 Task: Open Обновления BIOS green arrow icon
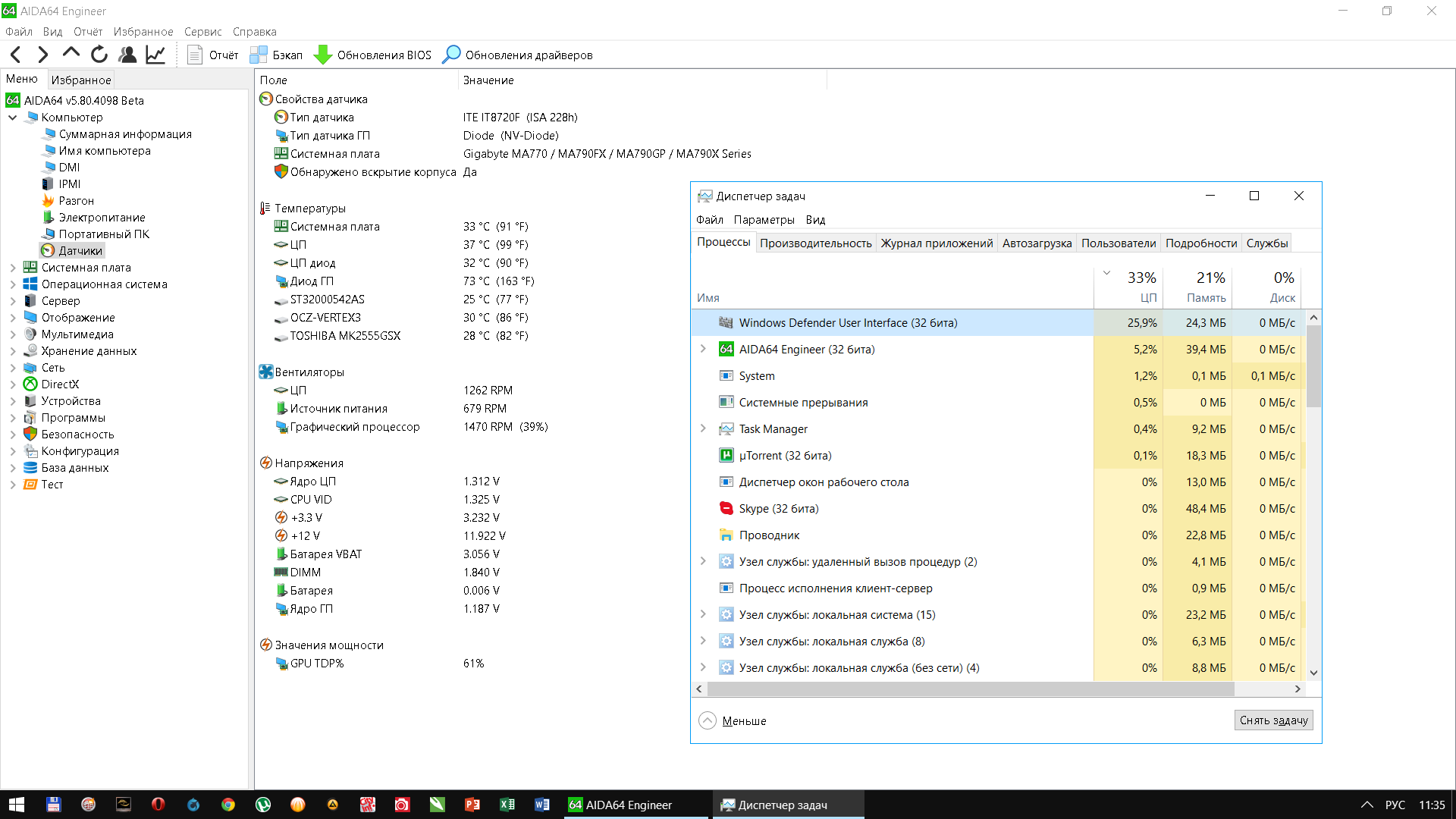tap(323, 55)
